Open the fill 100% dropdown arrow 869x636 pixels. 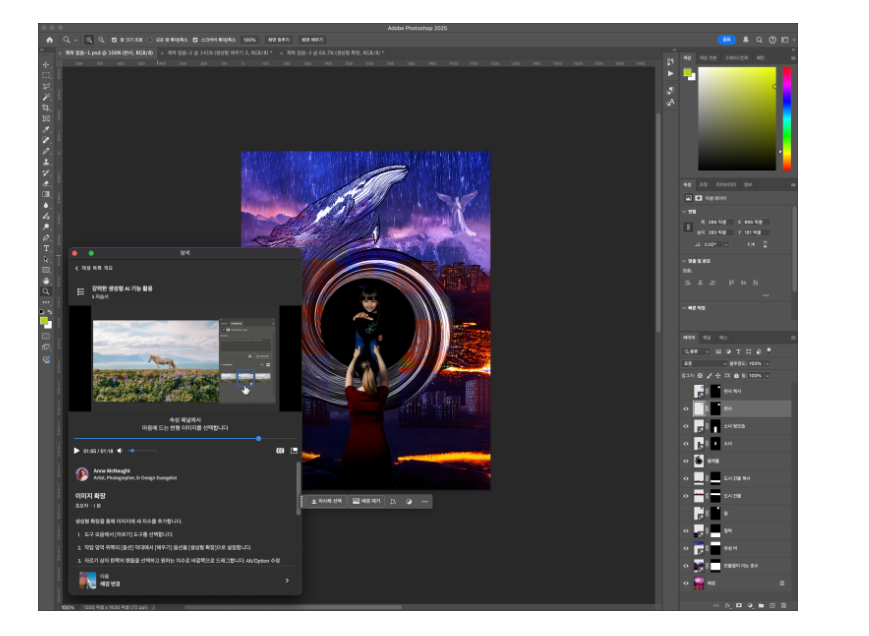coord(768,376)
